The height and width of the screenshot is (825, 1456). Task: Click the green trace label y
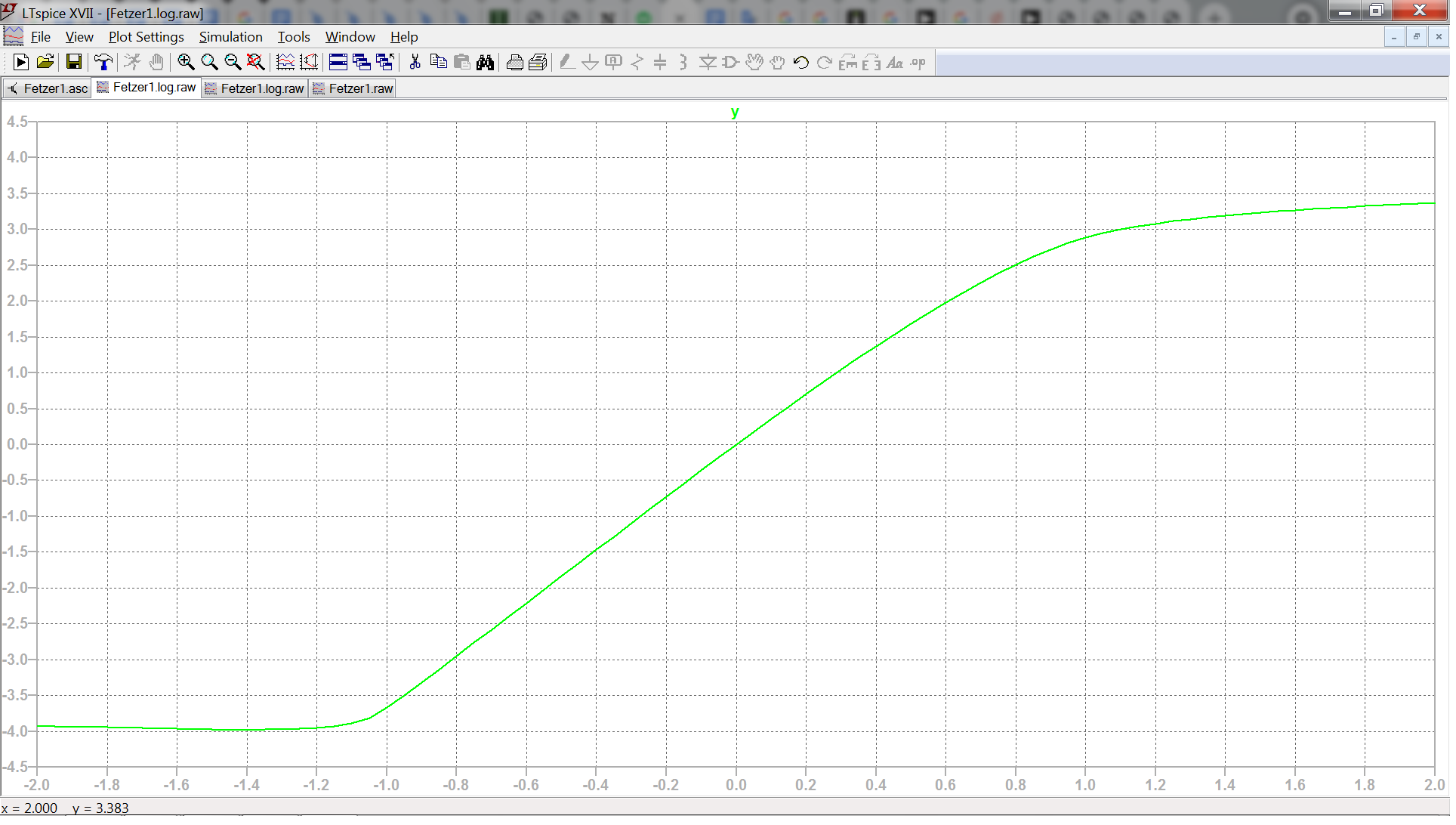tap(735, 113)
